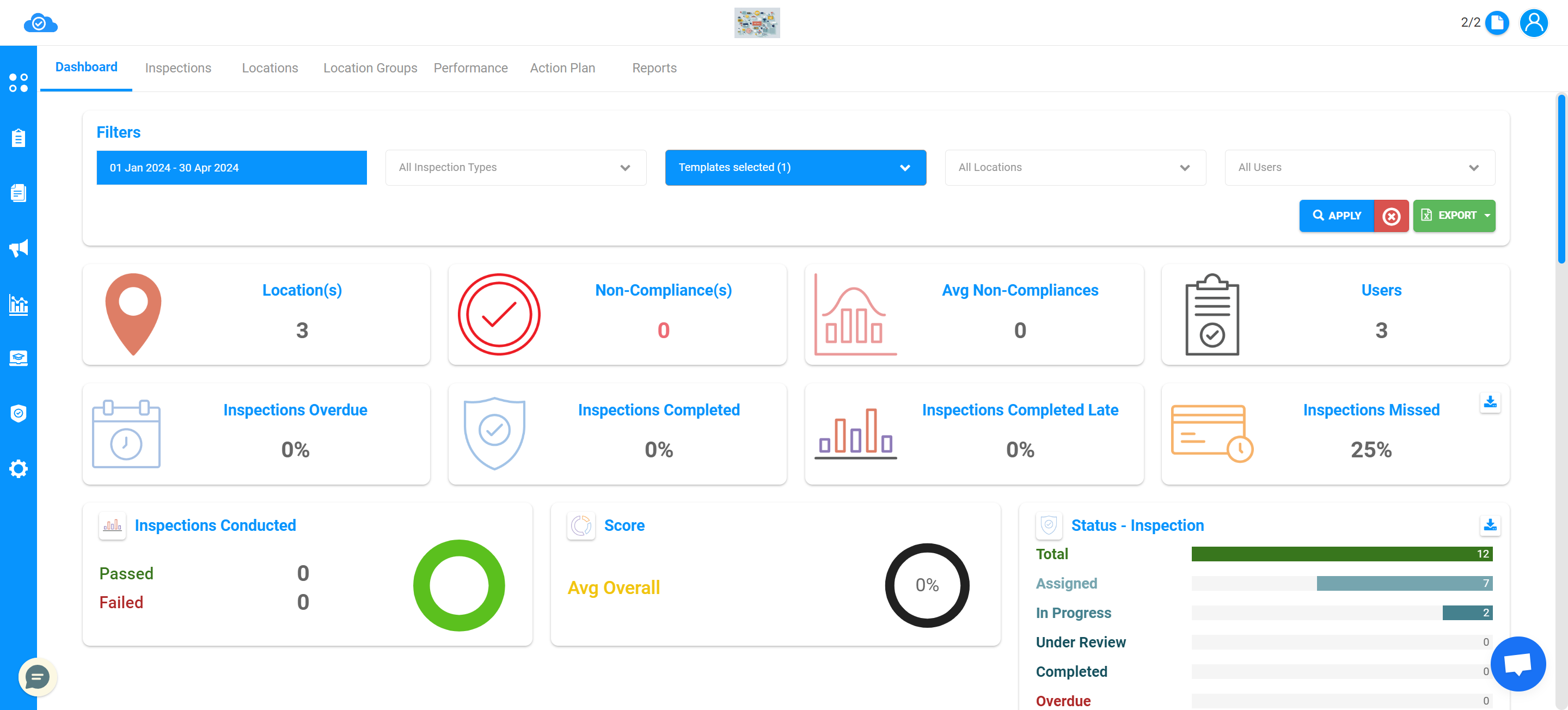
Task: Click the Avg Non-Compliances chart icon
Action: (x=855, y=314)
